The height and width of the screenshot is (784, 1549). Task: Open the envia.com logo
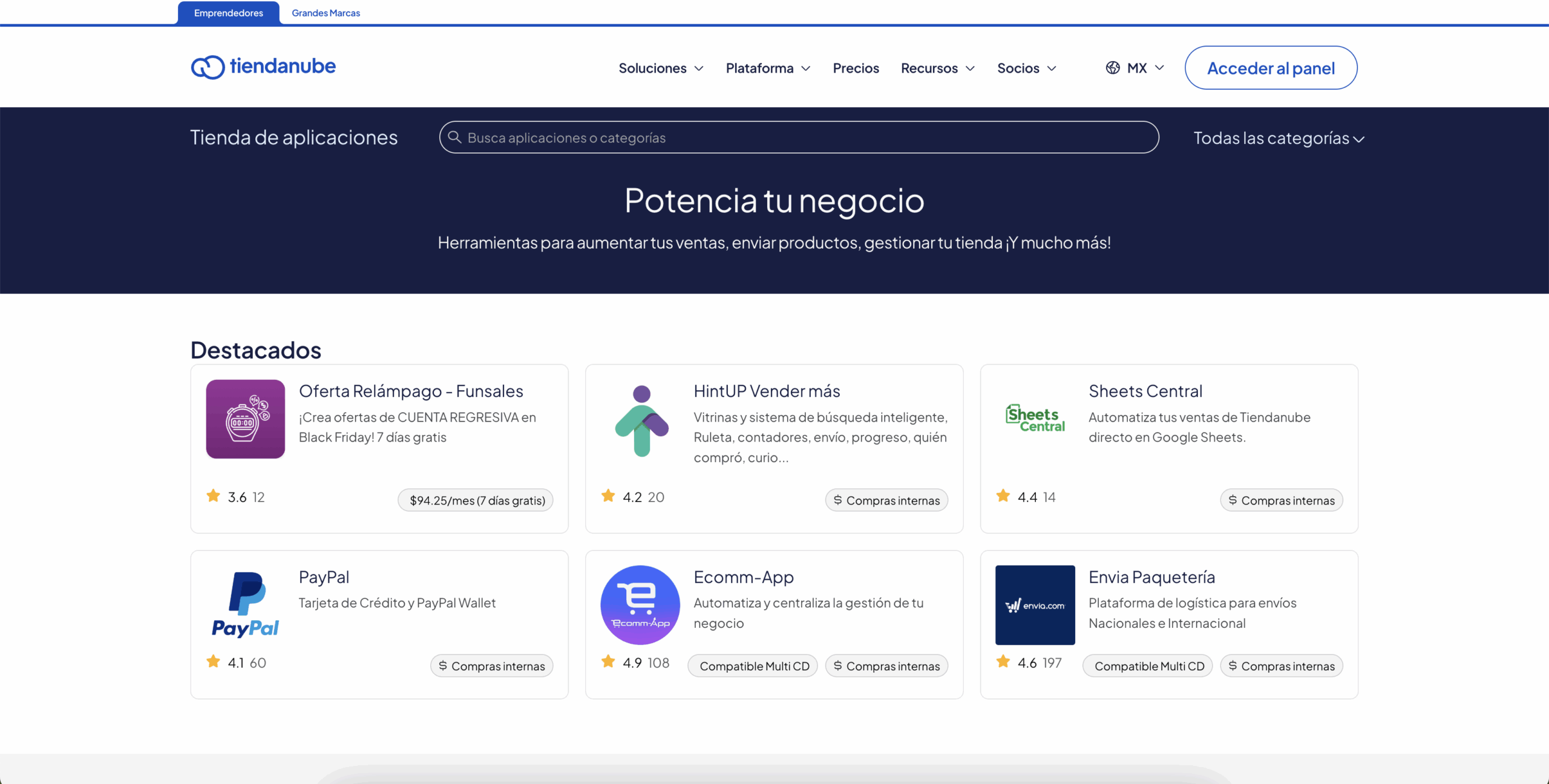1035,605
